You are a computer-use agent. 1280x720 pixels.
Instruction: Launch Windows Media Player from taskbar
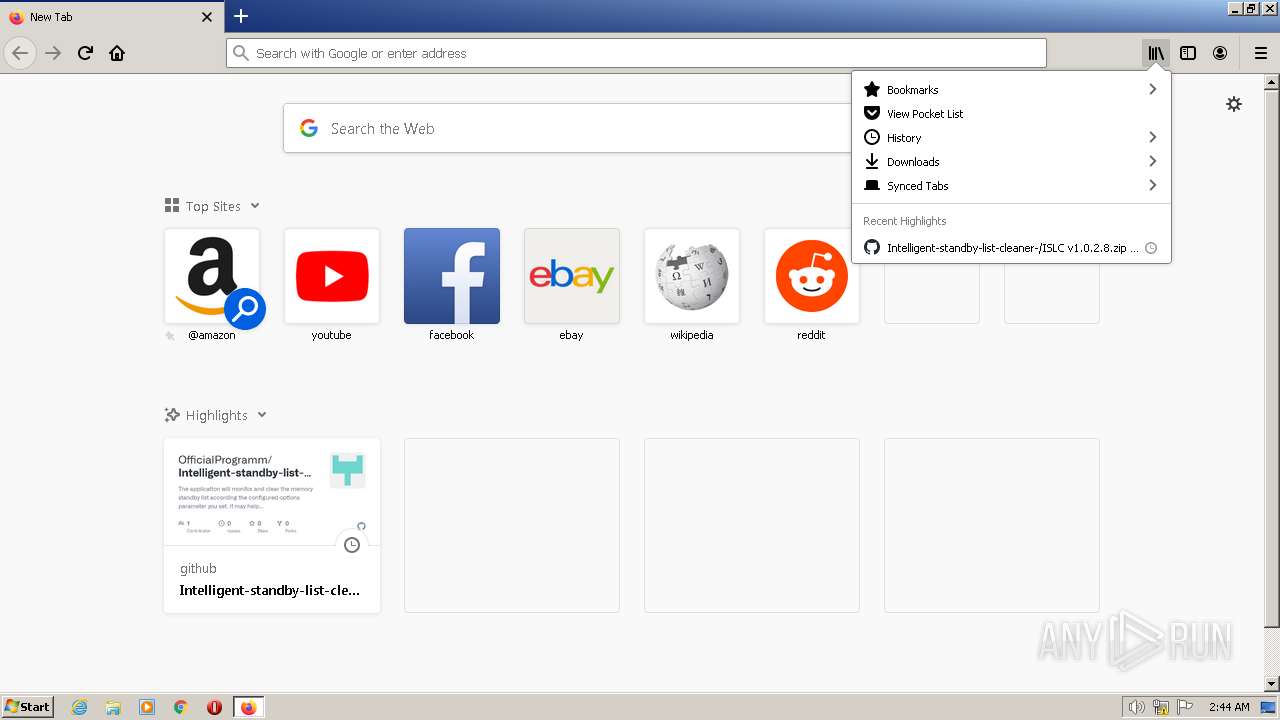click(x=147, y=707)
